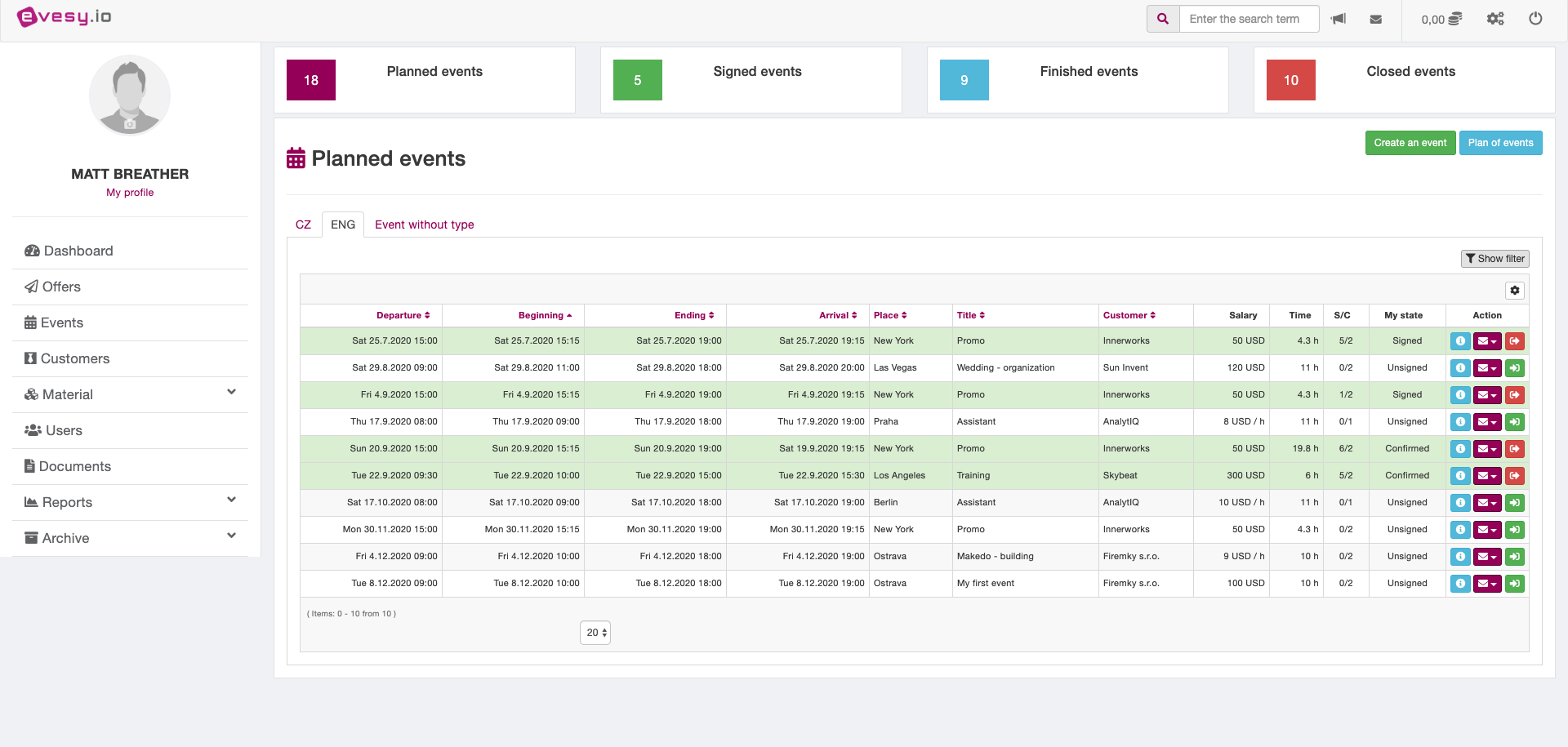Show info for Promo event on 30.11.2020
This screenshot has width=1568, height=747.
1460,530
